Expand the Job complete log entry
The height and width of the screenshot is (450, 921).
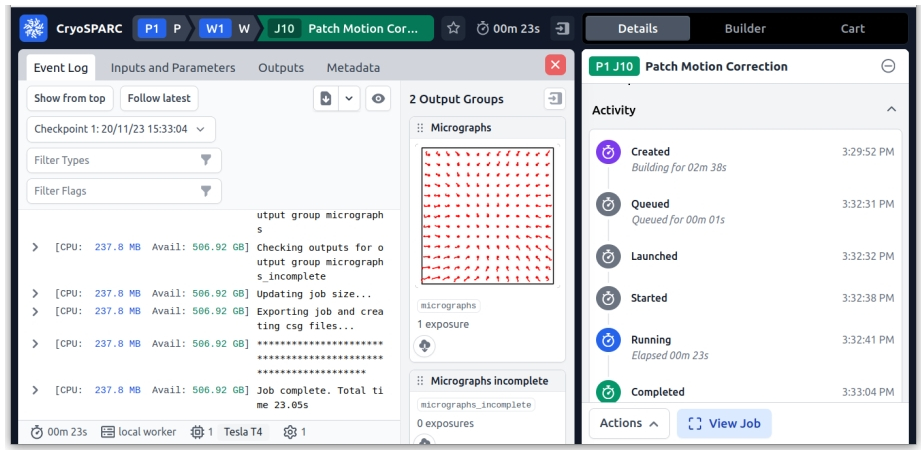point(36,389)
